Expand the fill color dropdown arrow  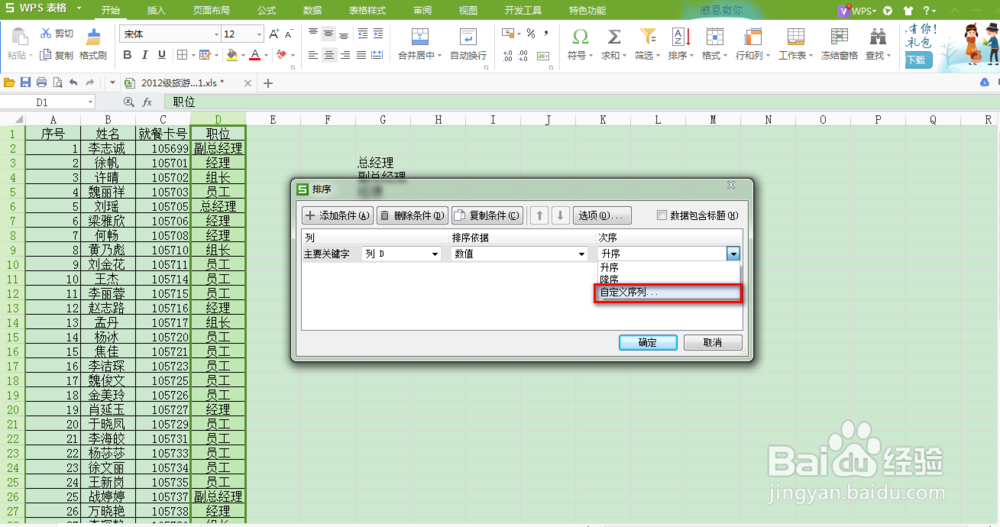243,56
